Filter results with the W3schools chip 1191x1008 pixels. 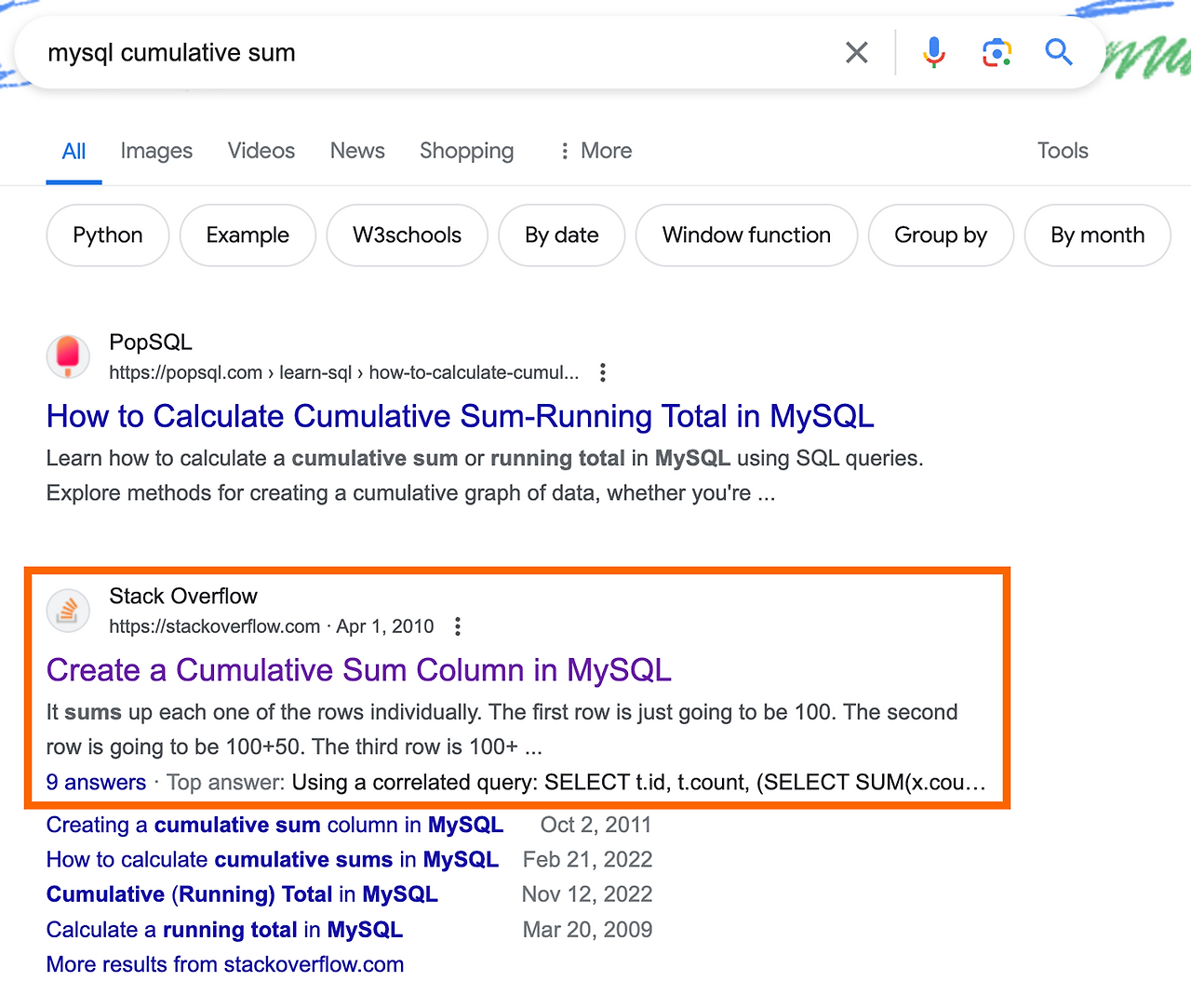click(407, 235)
